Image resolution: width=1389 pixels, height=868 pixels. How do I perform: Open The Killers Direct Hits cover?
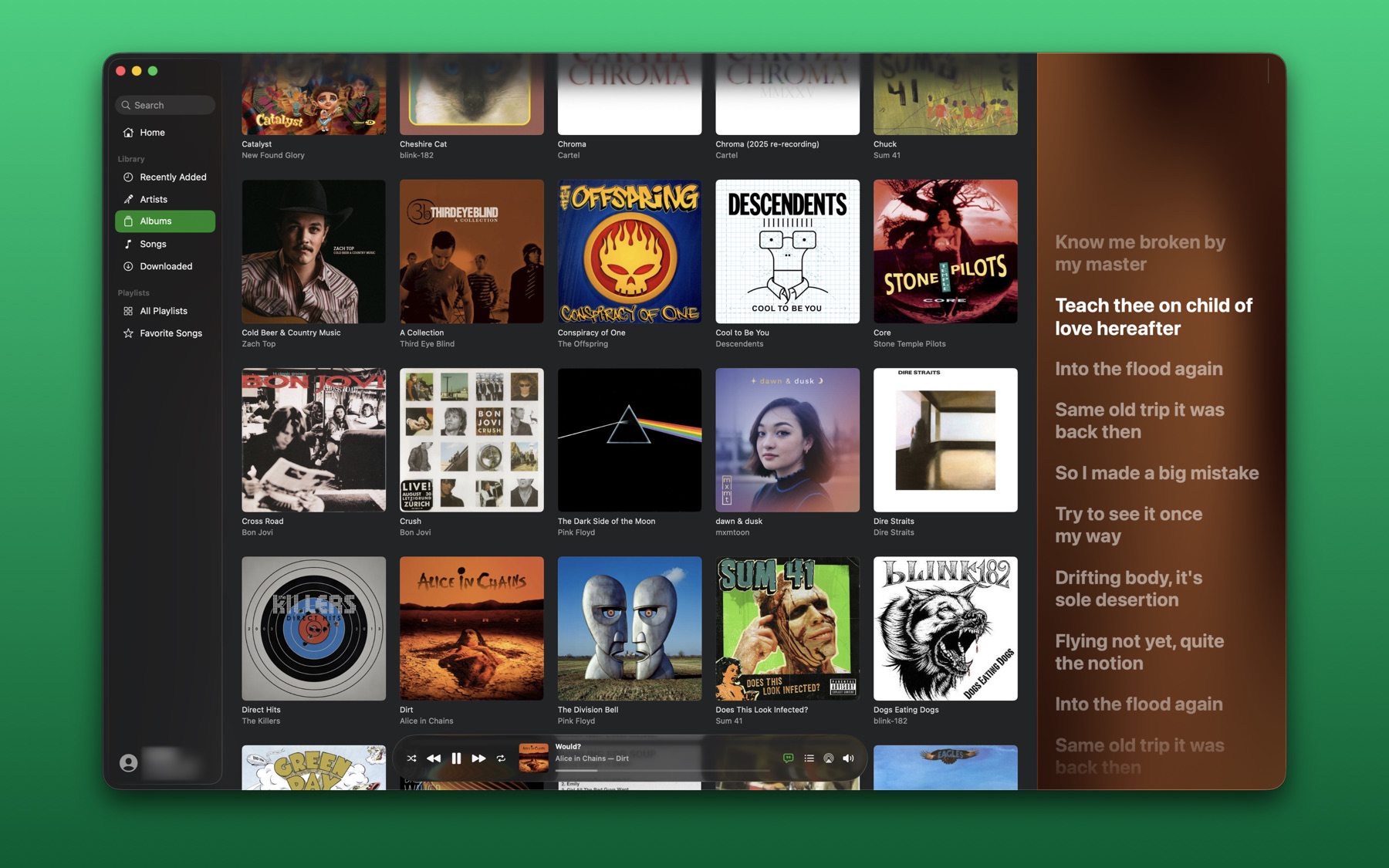[x=313, y=629]
